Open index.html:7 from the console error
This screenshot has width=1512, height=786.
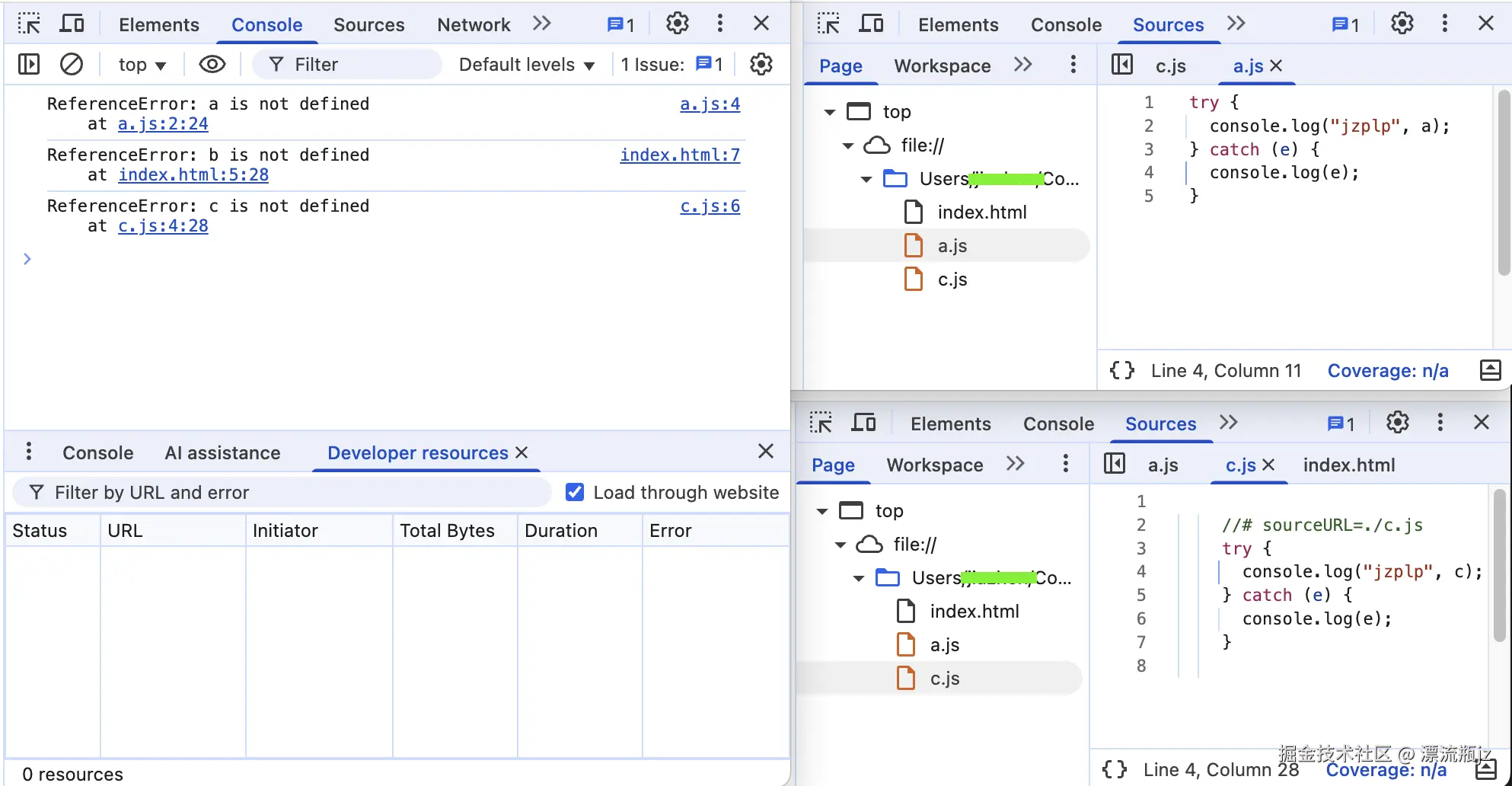[x=680, y=155]
